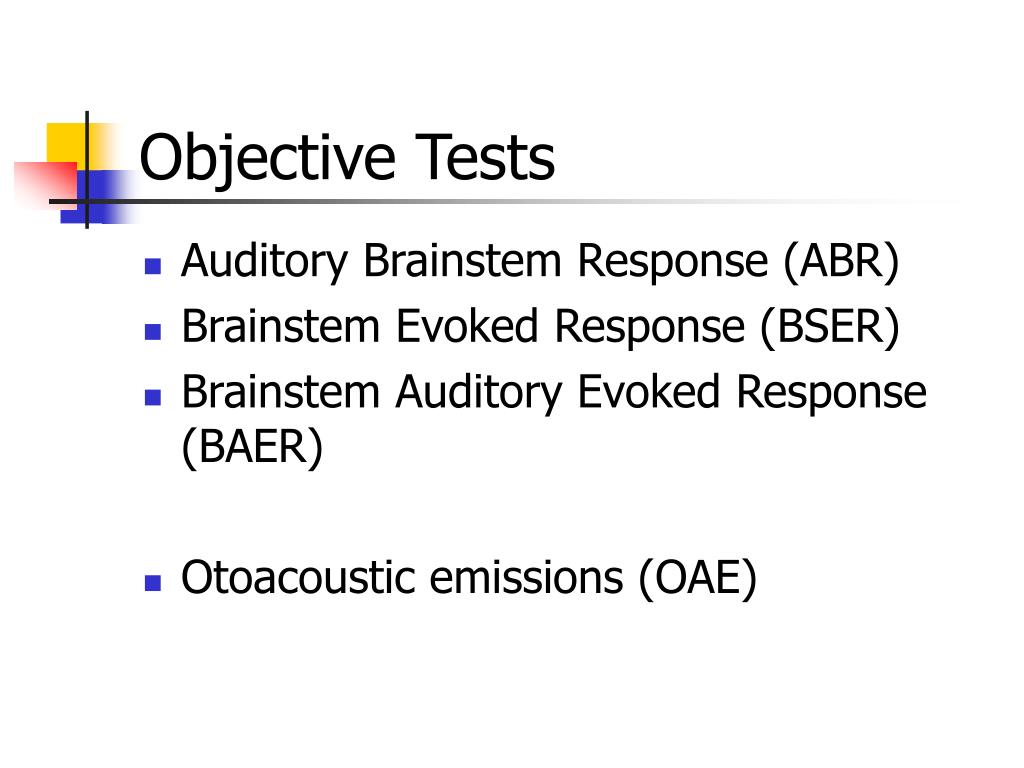Select the 'Objective Tests' slide title

coord(347,159)
